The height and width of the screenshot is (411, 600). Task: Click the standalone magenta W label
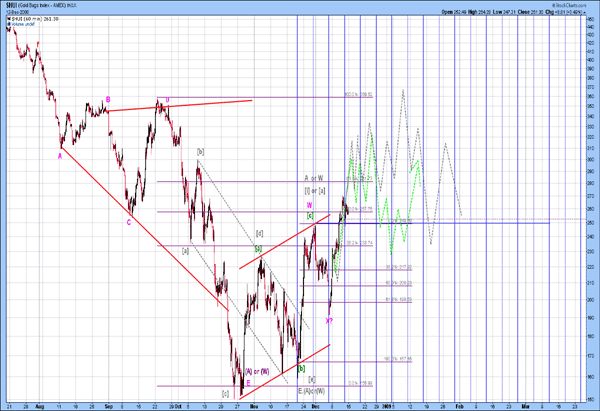point(310,205)
